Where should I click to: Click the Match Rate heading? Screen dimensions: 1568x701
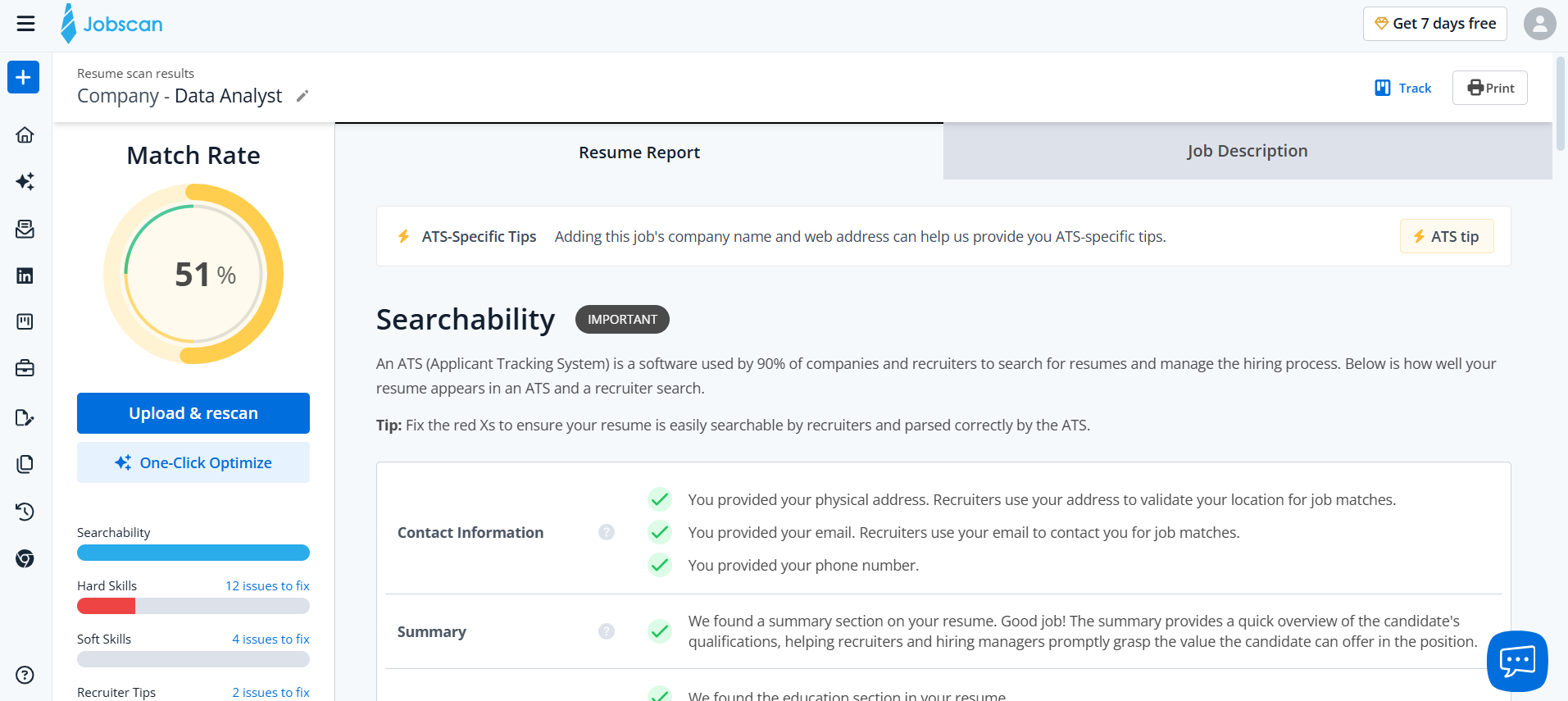[193, 155]
